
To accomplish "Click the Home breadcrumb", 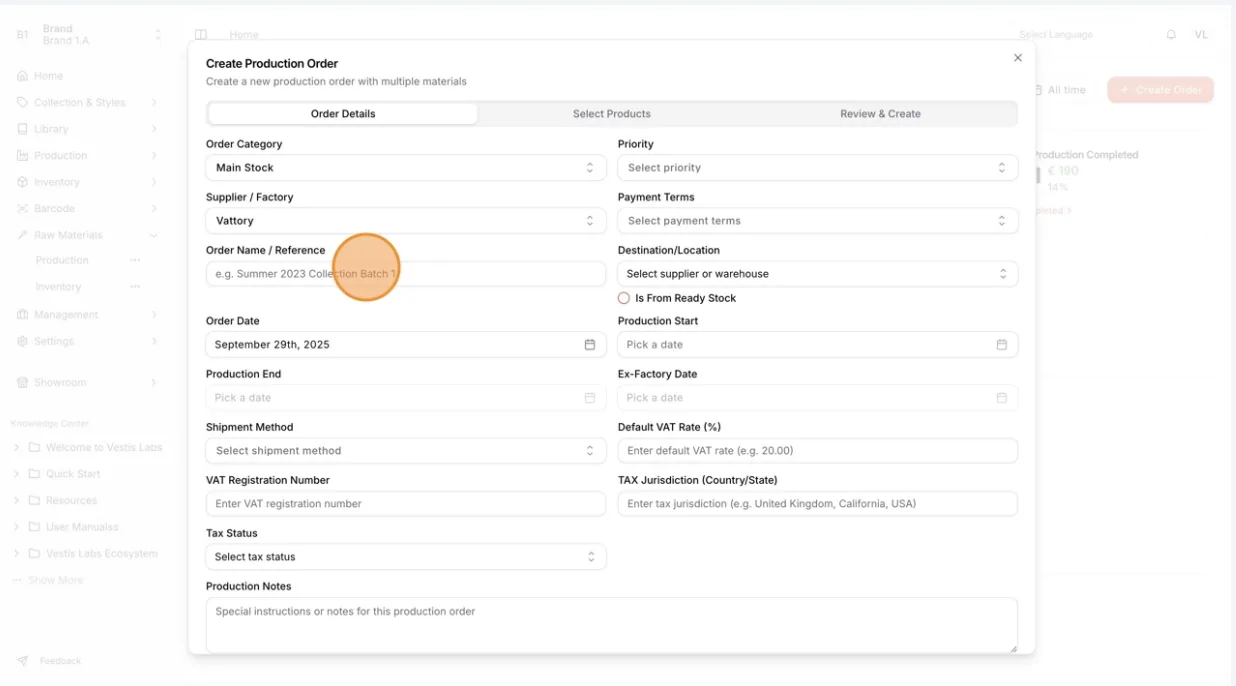I will 244,35.
